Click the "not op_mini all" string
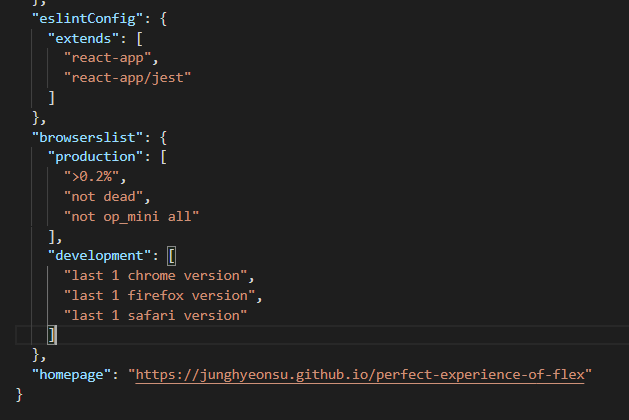Screen dimensions: 629x420 tap(132, 217)
